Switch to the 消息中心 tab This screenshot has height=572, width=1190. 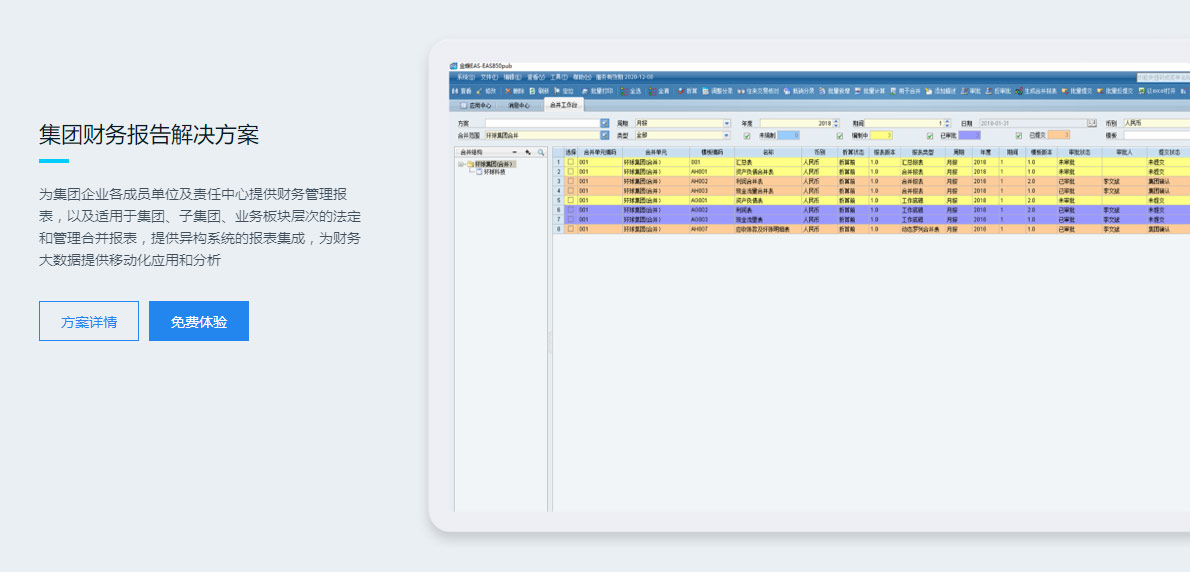pyautogui.click(x=518, y=105)
